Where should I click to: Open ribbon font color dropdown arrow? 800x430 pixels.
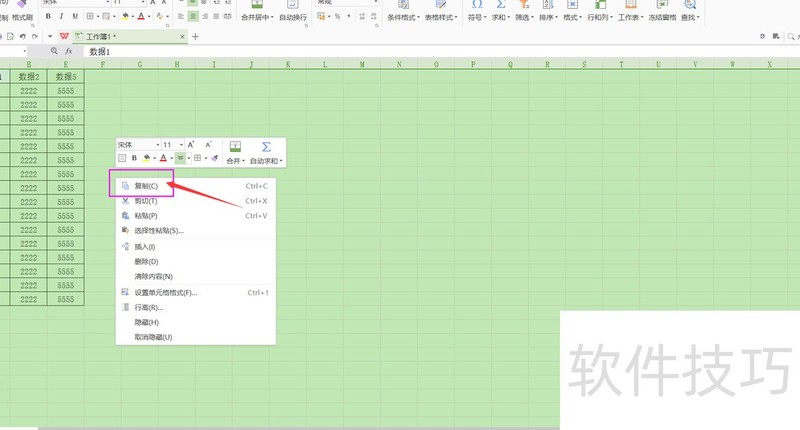pos(148,17)
